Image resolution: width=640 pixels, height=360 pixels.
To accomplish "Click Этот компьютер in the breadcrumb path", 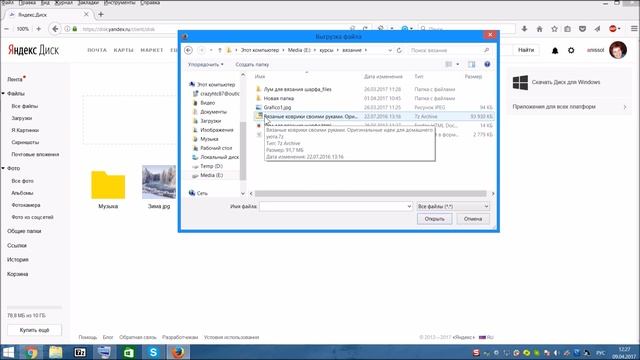I will (x=260, y=50).
